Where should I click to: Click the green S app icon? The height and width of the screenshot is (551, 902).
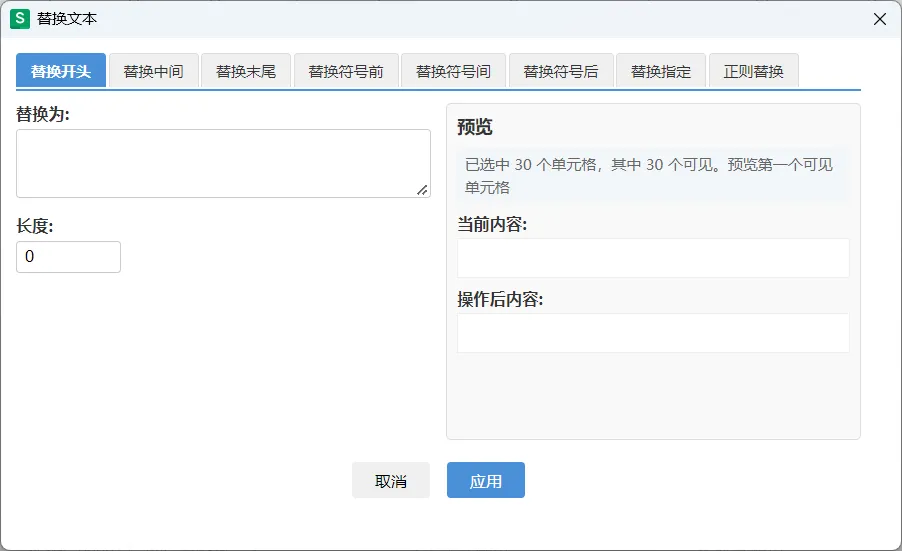pyautogui.click(x=20, y=19)
